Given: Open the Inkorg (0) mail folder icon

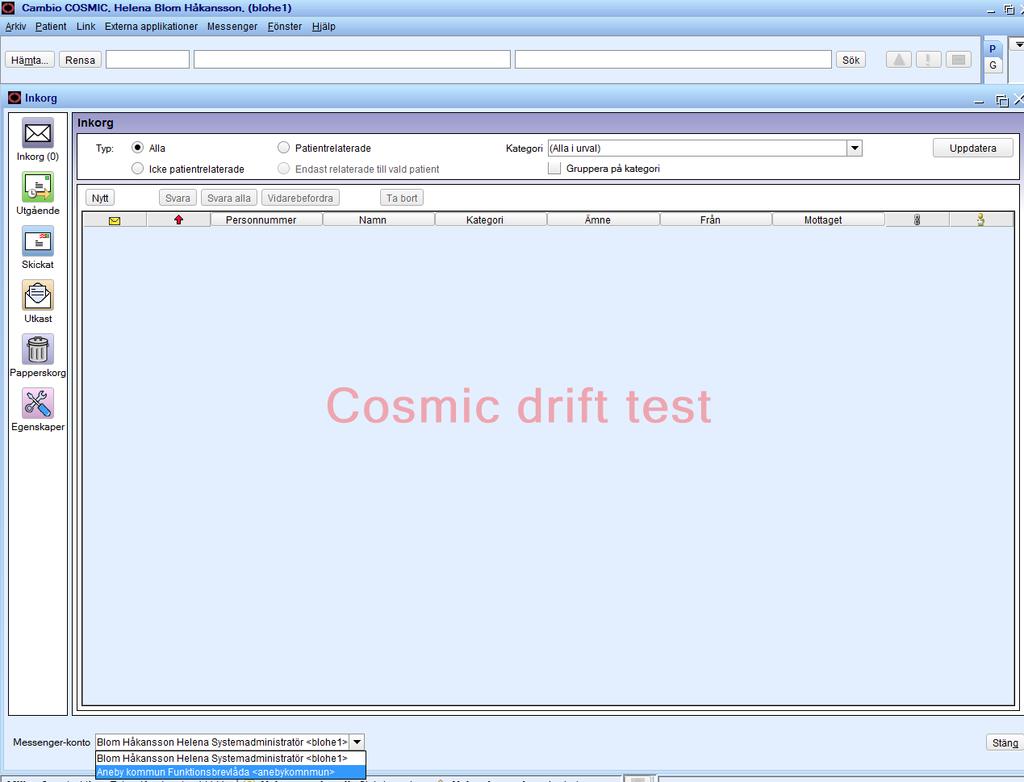Looking at the screenshot, I should point(37,133).
